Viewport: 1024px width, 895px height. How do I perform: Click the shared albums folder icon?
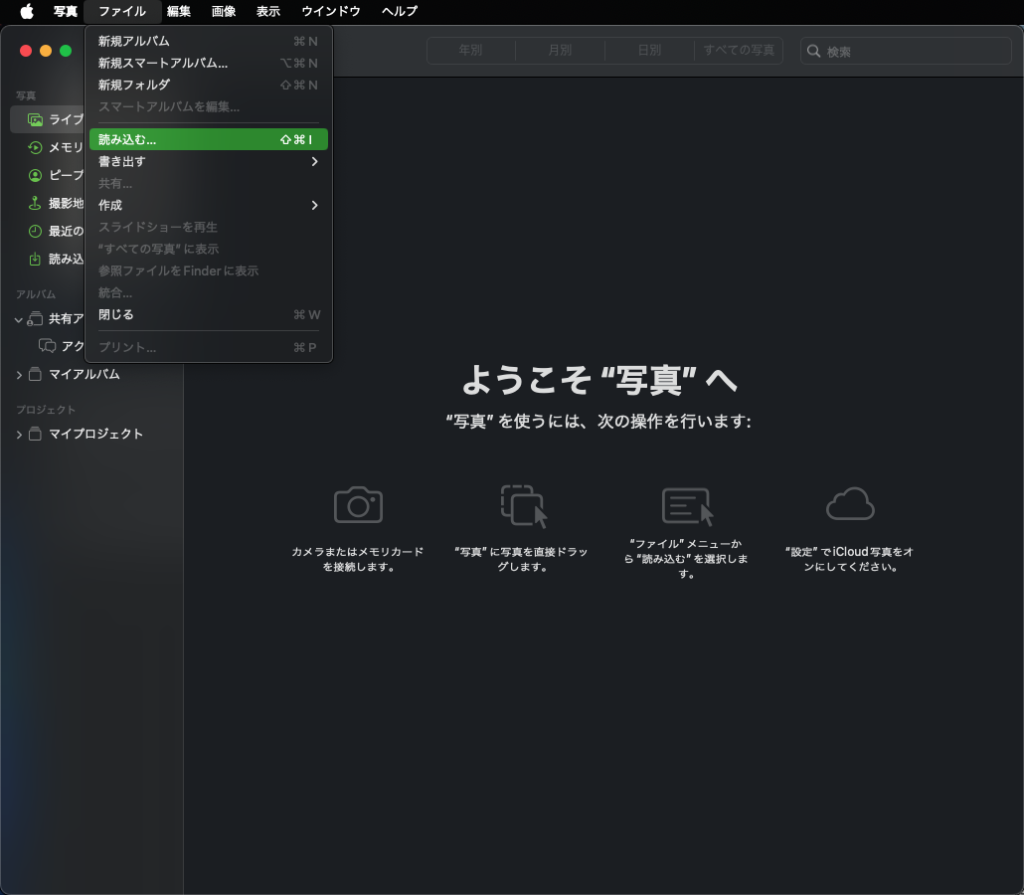[35, 319]
